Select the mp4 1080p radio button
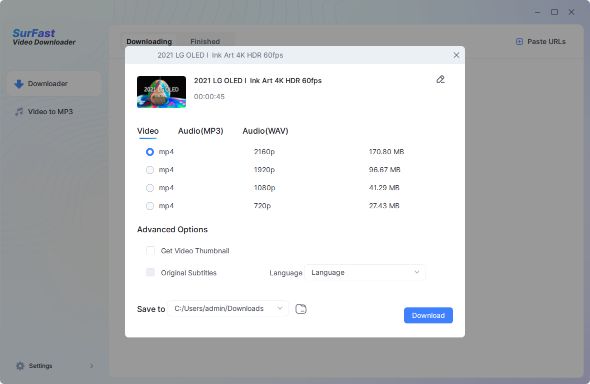 click(x=150, y=188)
